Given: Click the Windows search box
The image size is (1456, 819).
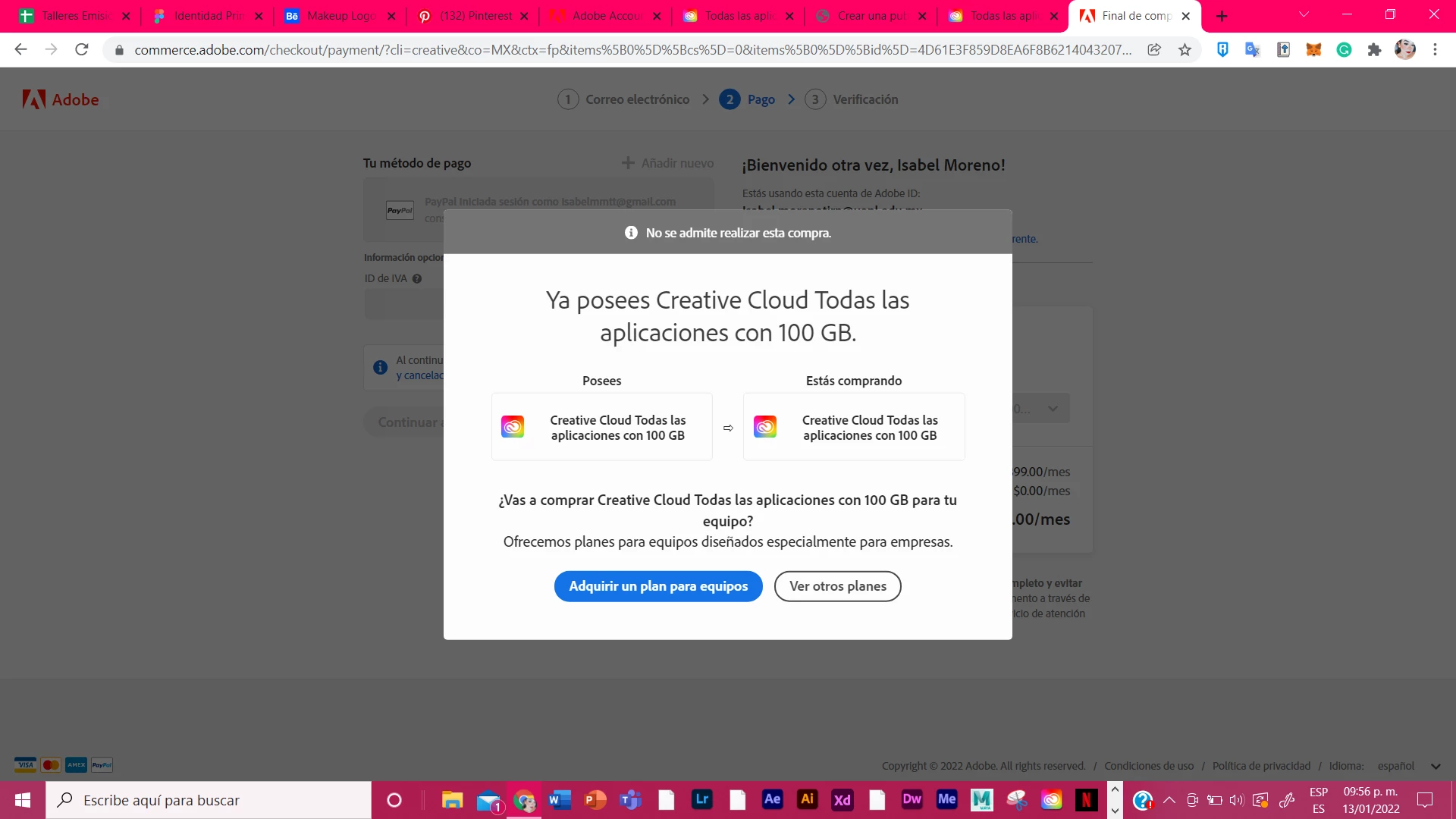Looking at the screenshot, I should pyautogui.click(x=209, y=800).
